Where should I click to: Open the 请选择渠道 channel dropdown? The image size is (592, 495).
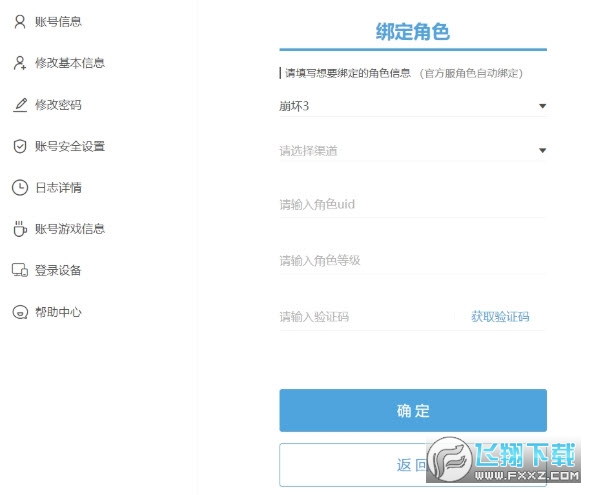[413, 151]
